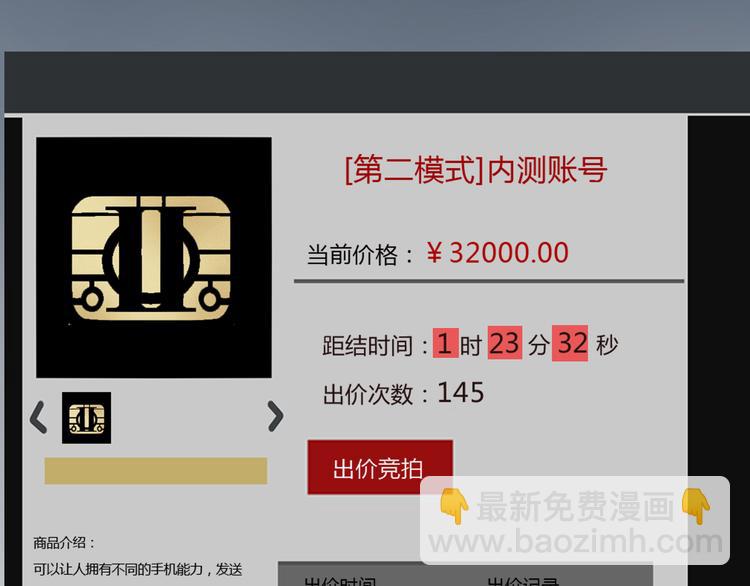This screenshot has height=586, width=750.
Task: Open the www.baozimh.com watermark link
Action: pos(575,542)
